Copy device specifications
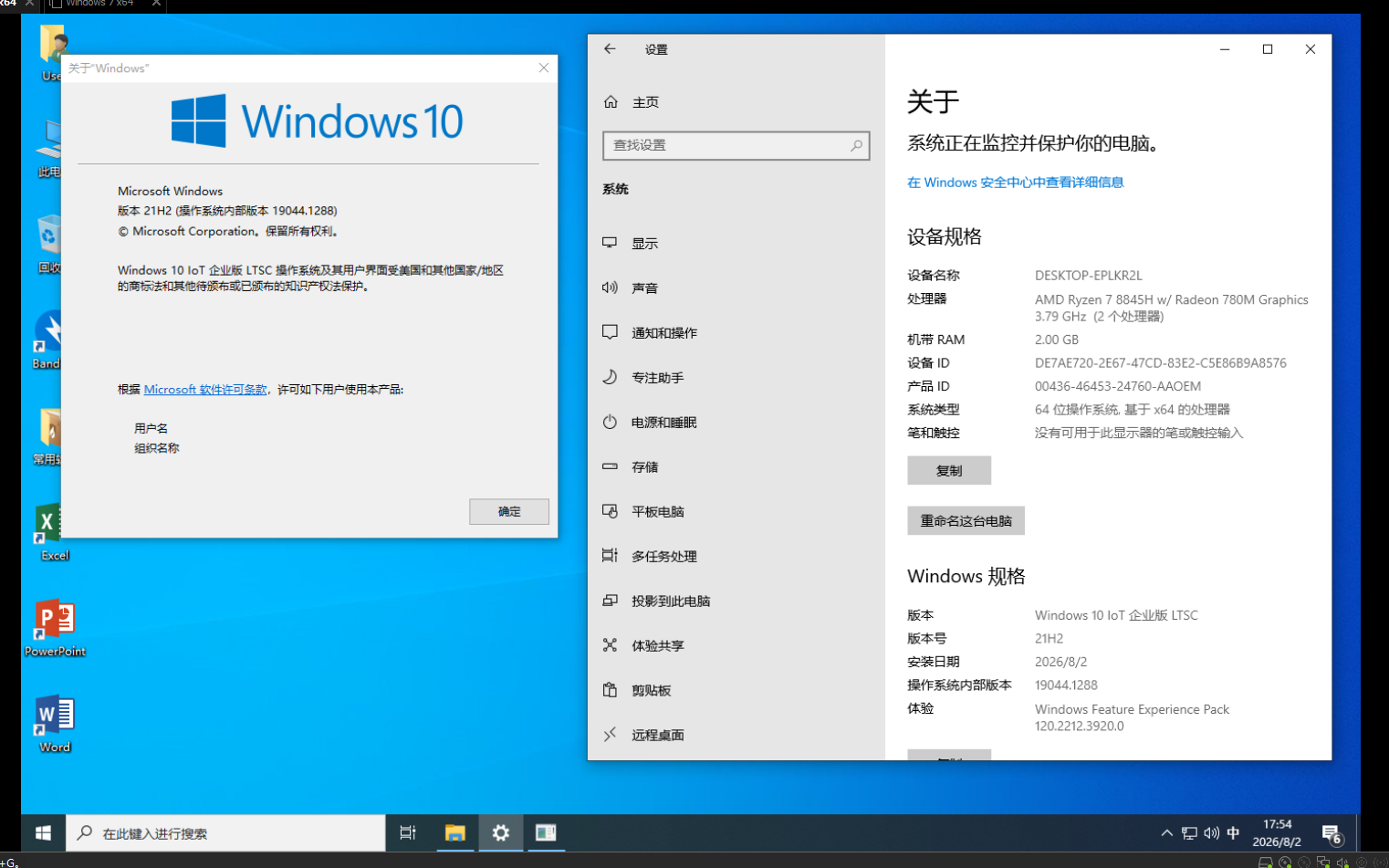This screenshot has width=1389, height=868. click(949, 471)
